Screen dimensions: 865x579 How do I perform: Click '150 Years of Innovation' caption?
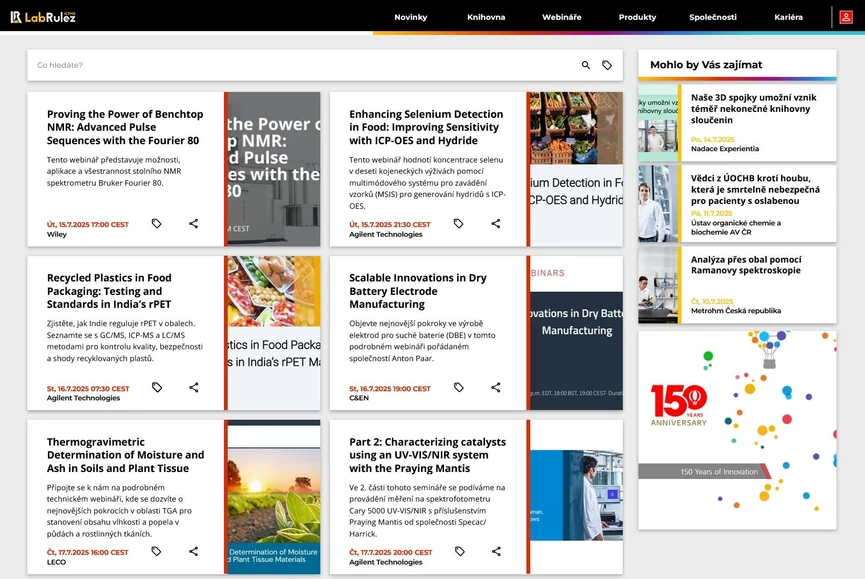point(719,472)
